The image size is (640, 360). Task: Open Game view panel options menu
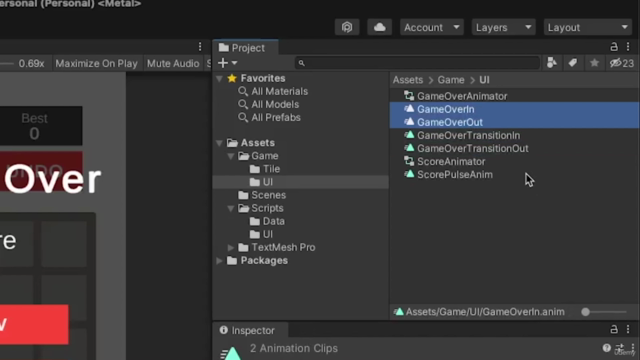pyautogui.click(x=200, y=47)
